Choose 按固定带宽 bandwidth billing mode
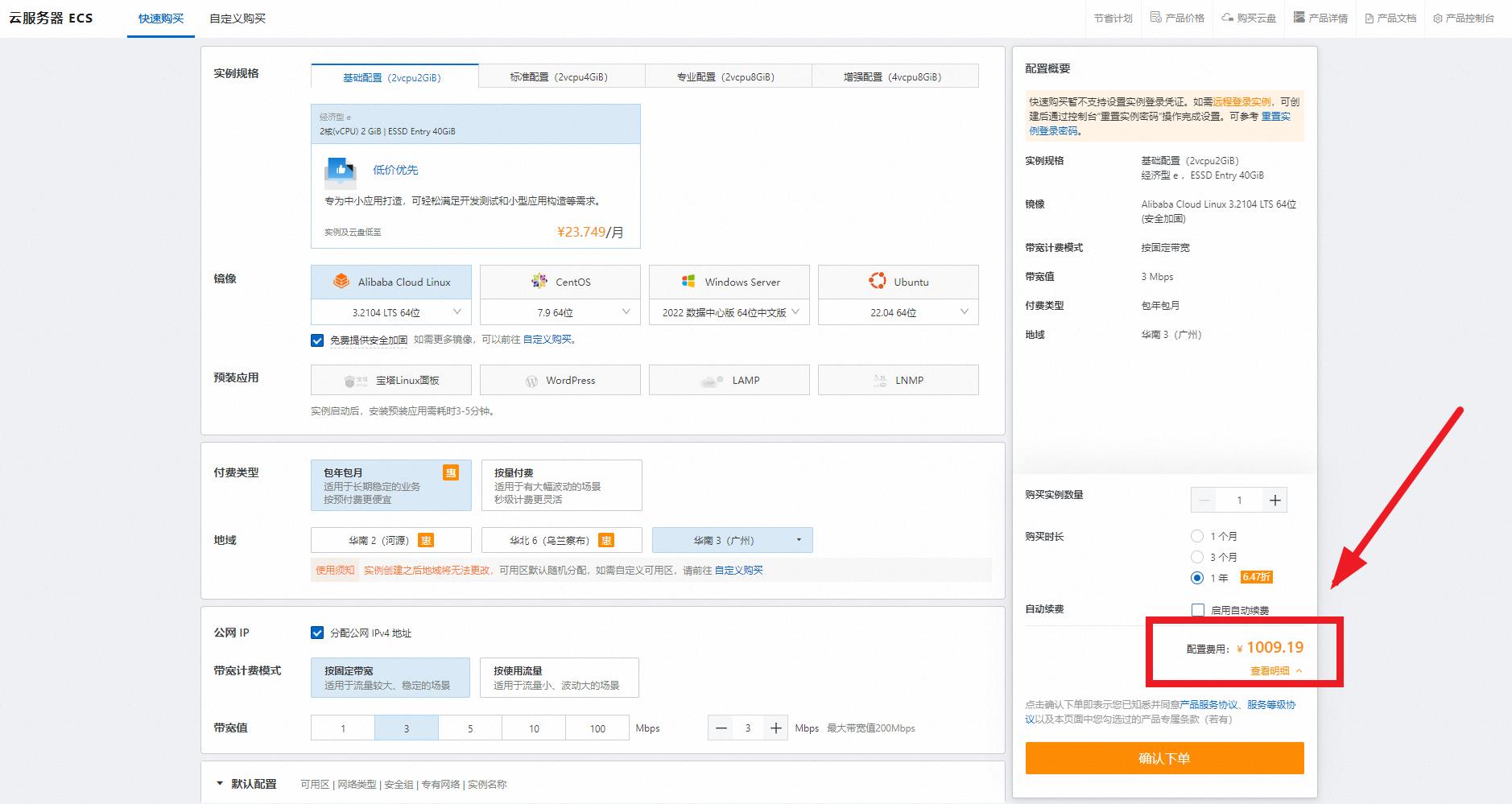 390,678
